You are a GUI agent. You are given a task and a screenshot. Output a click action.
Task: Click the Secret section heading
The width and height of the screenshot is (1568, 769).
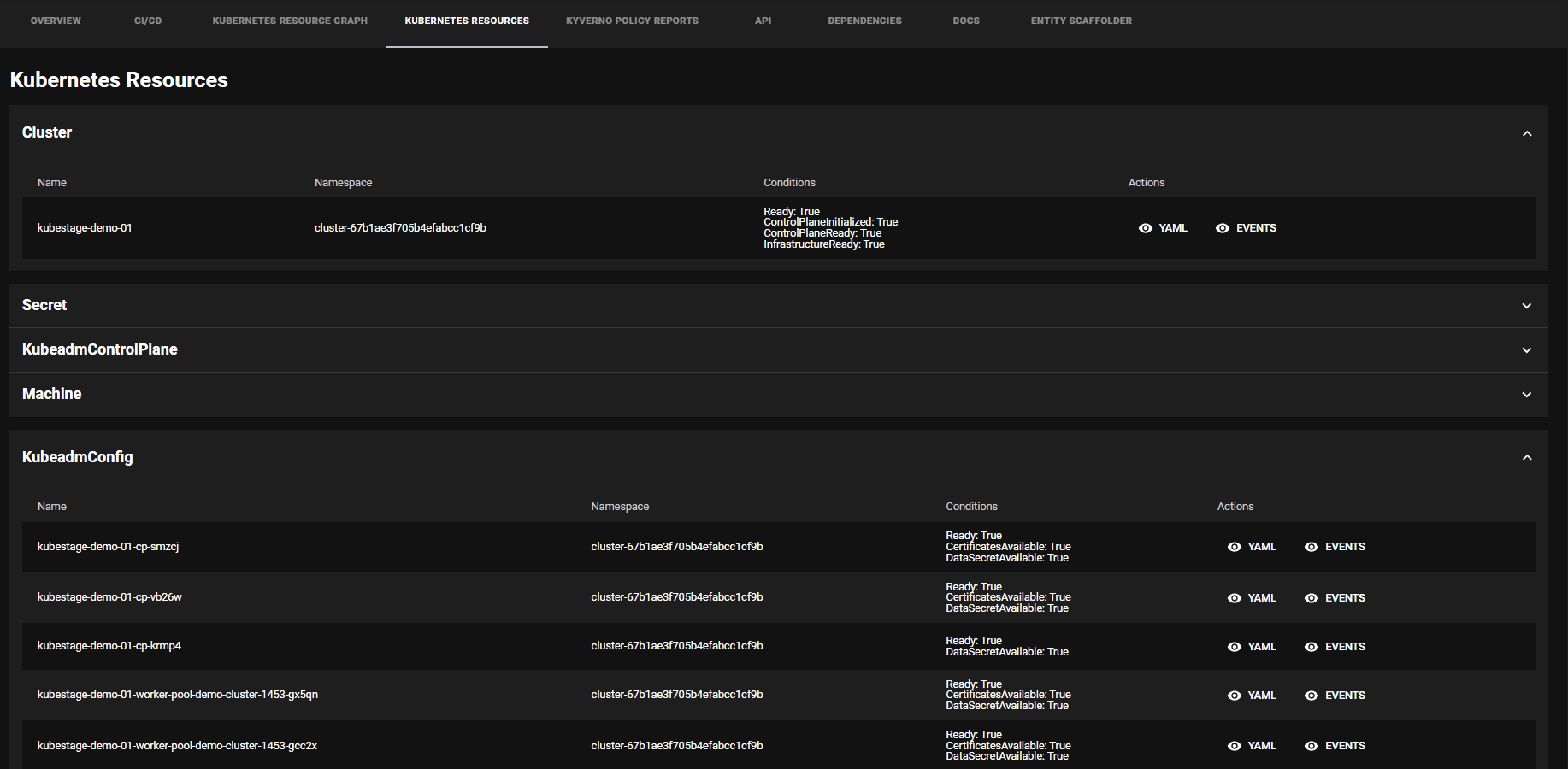(x=44, y=305)
